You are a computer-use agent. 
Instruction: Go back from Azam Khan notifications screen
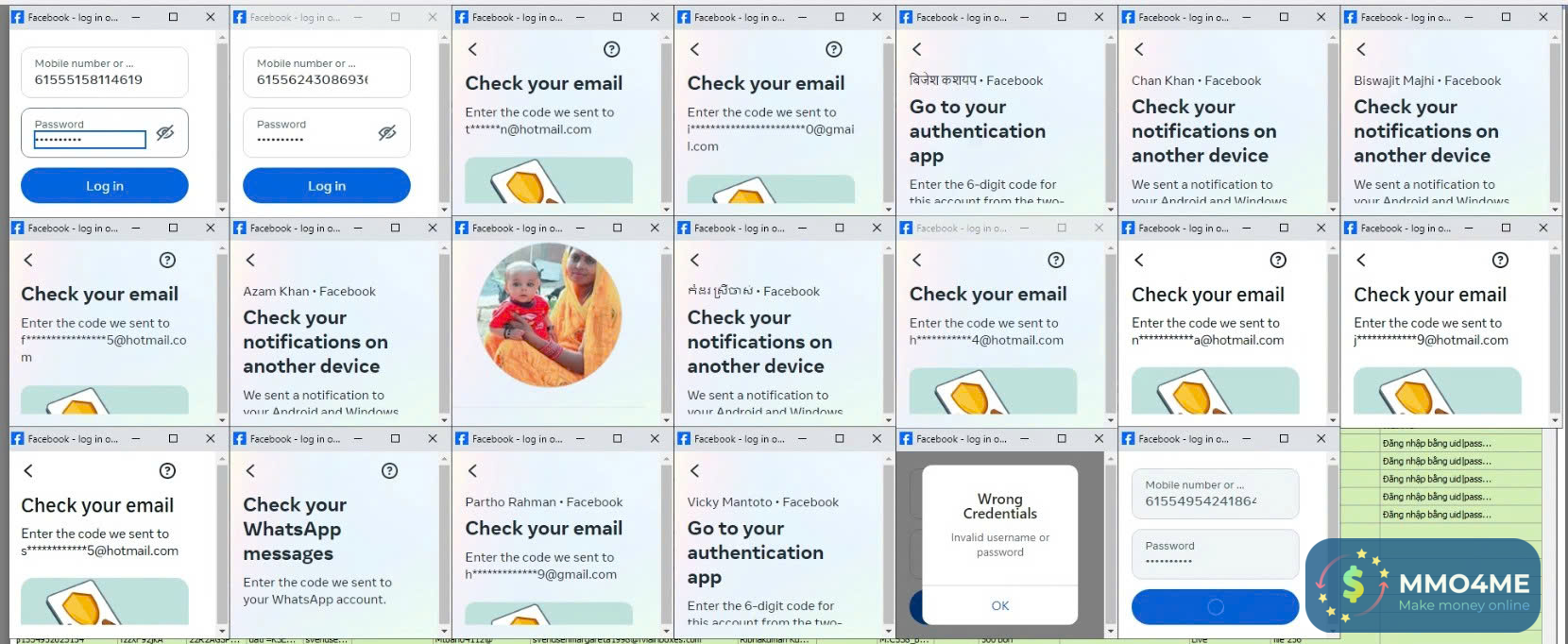pos(250,260)
